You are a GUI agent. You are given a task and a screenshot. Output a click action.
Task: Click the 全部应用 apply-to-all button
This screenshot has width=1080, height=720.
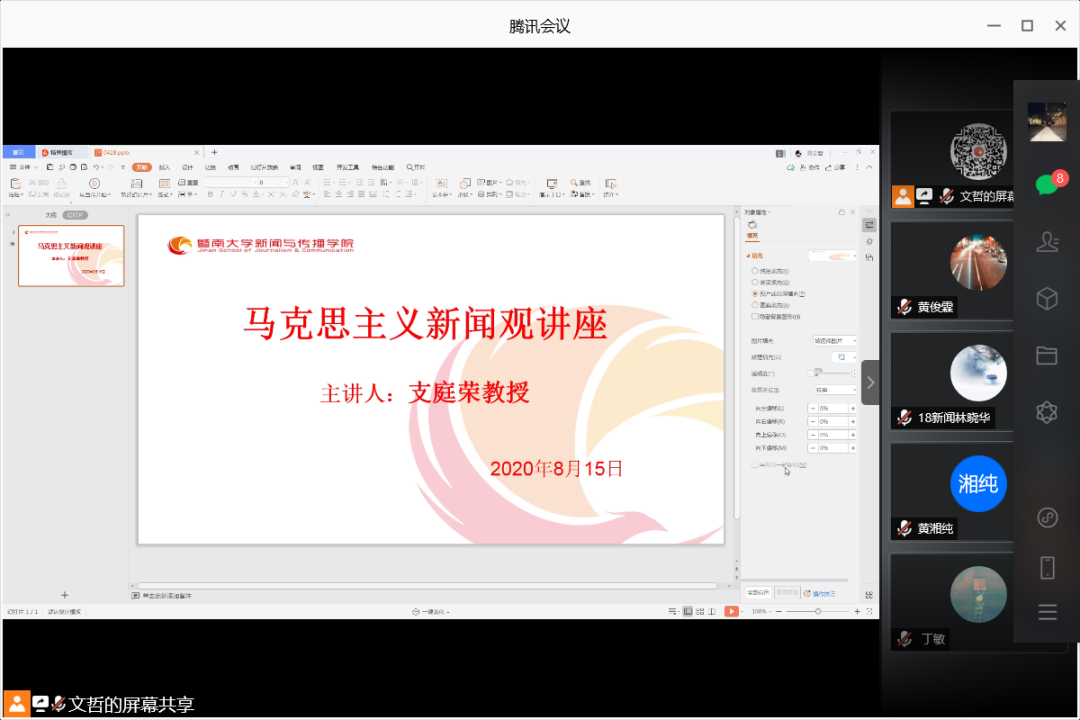[758, 593]
